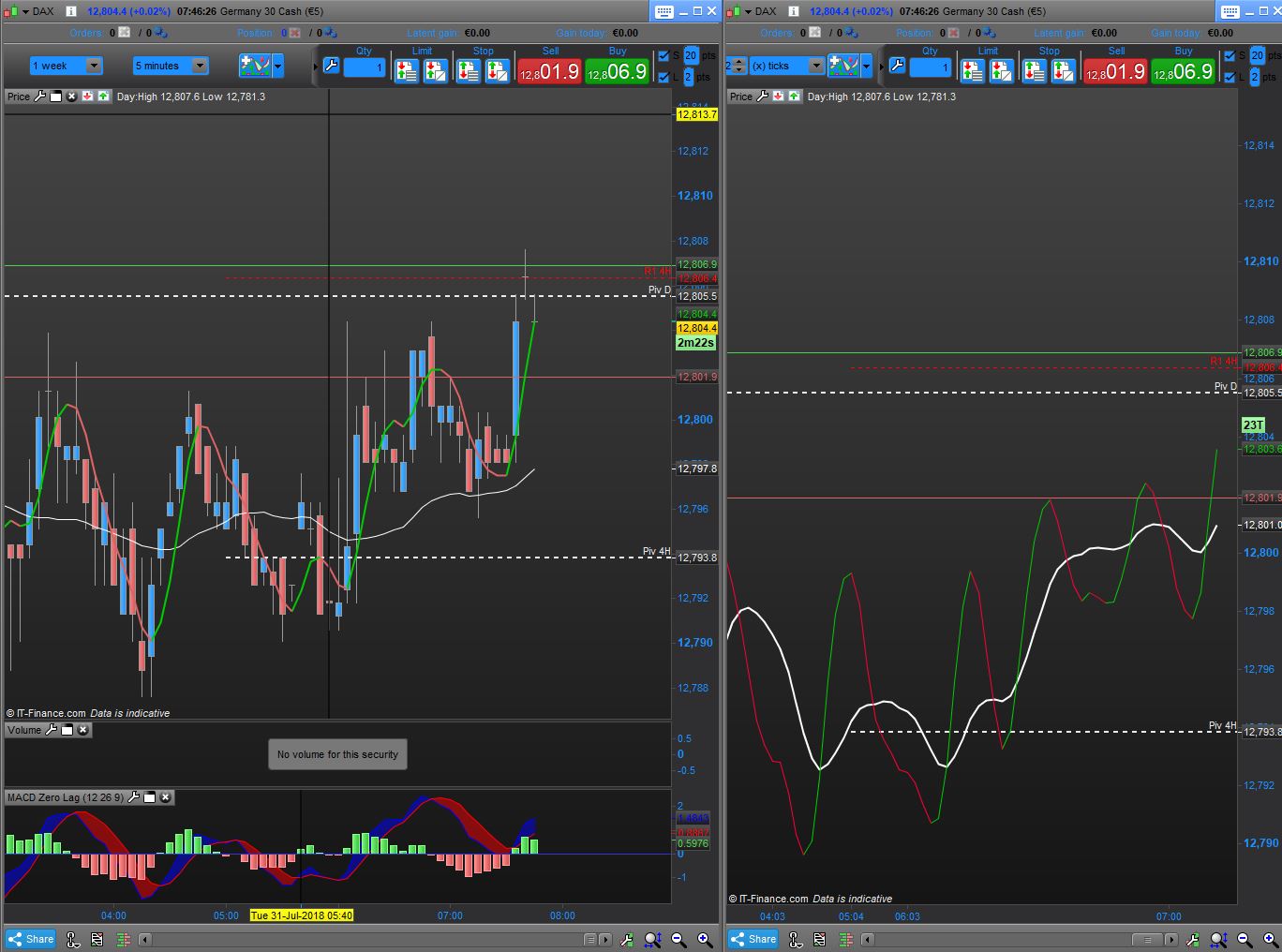This screenshot has width=1282, height=952.
Task: Open Price settings wrench in the left chart
Action: click(40, 97)
